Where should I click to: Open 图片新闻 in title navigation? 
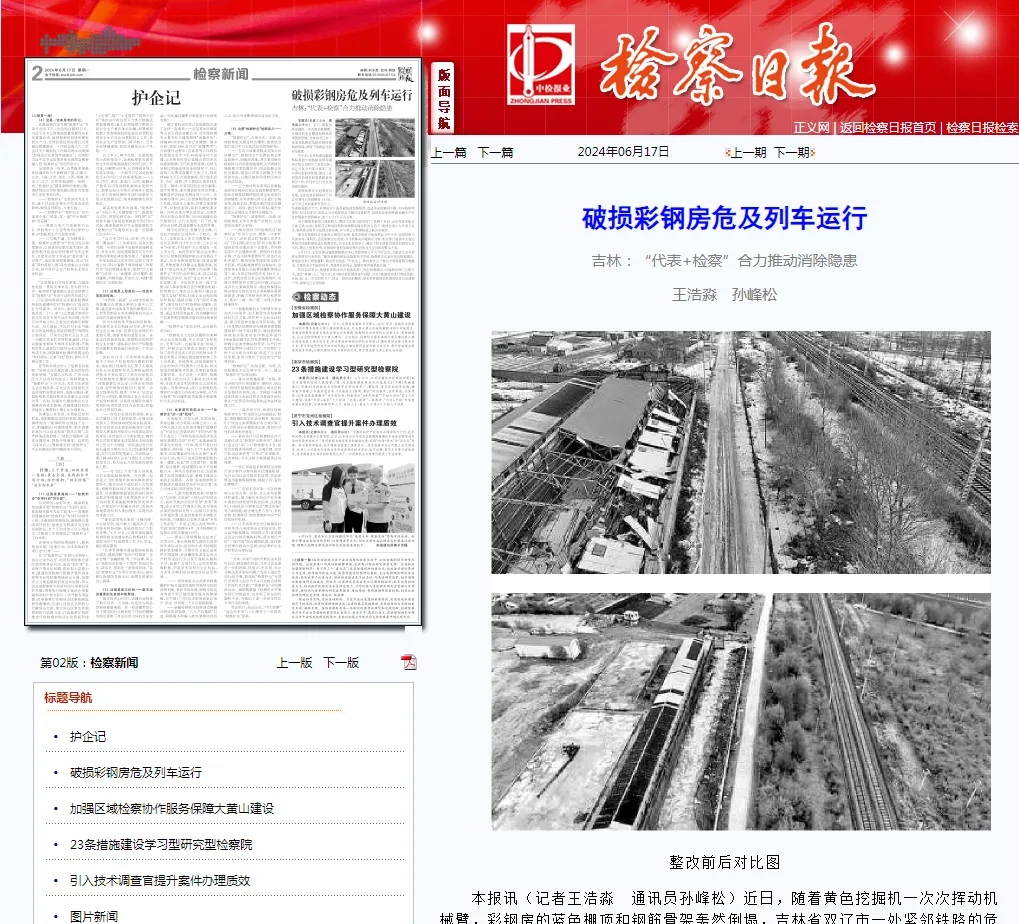click(94, 916)
